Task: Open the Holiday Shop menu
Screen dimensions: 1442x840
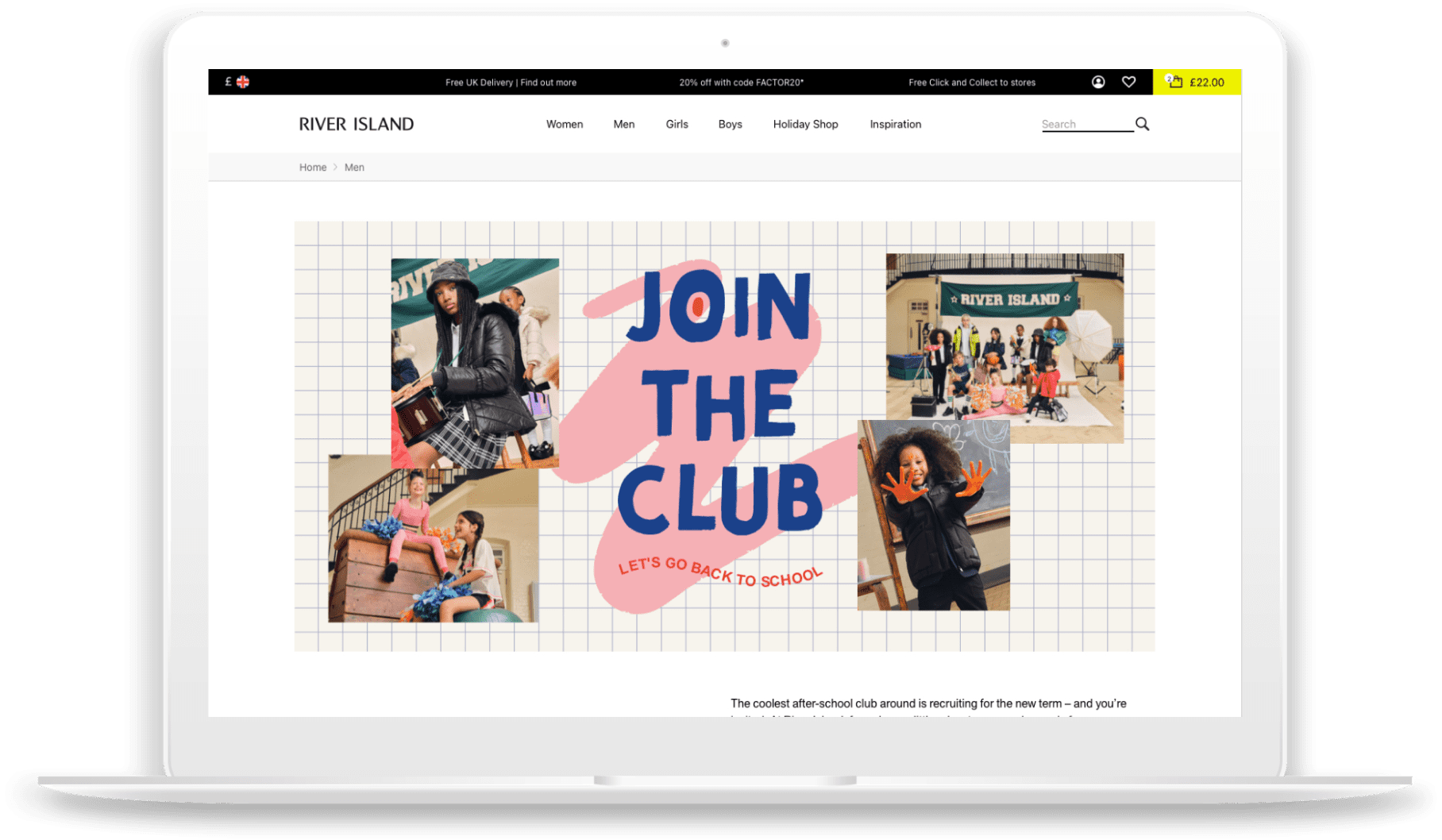Action: pos(805,124)
